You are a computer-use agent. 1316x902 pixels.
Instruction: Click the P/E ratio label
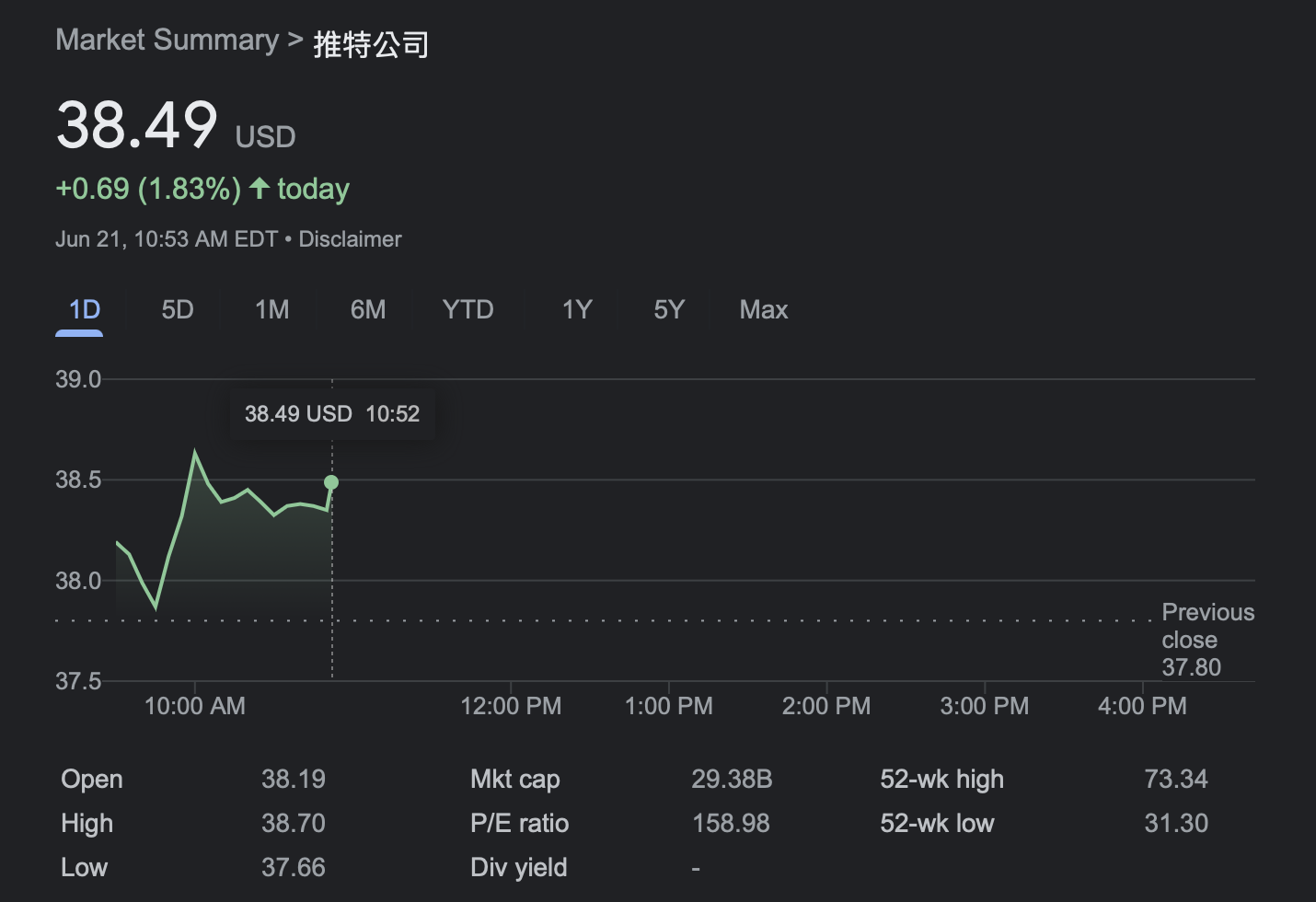[x=519, y=823]
